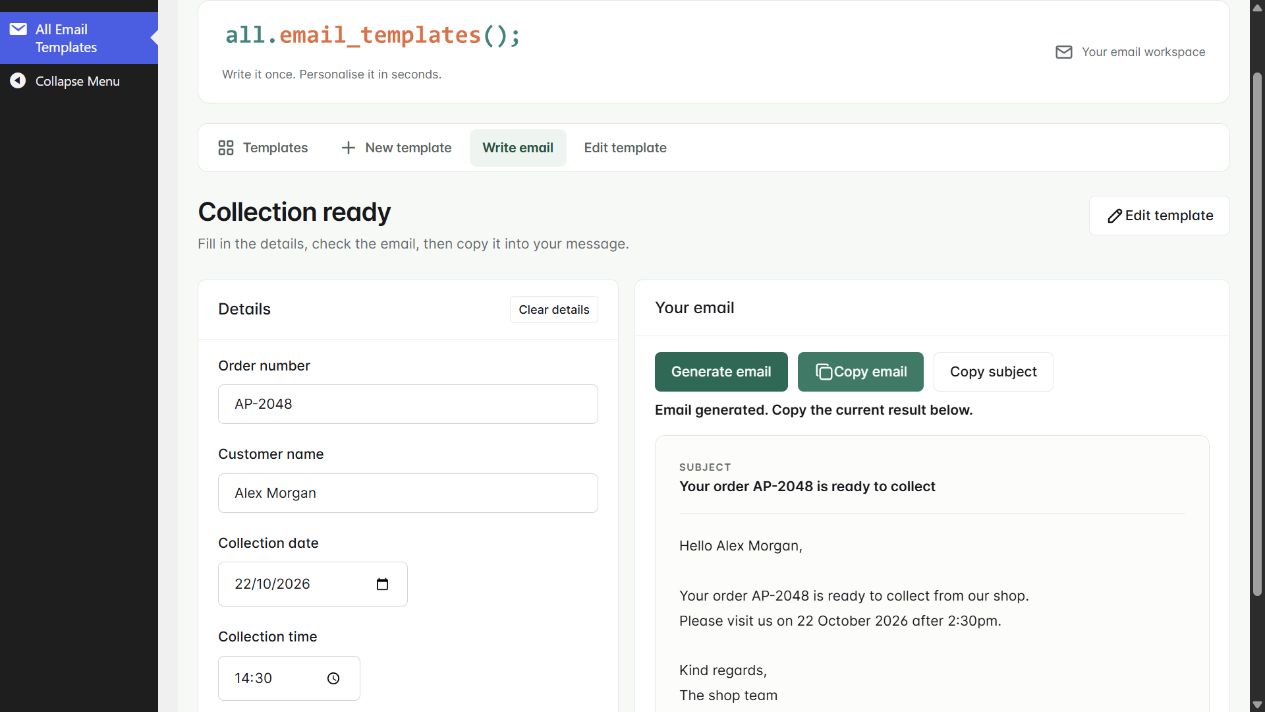Click the copy icon on Copy email button
Viewport: 1265px width, 712px height.
824,372
